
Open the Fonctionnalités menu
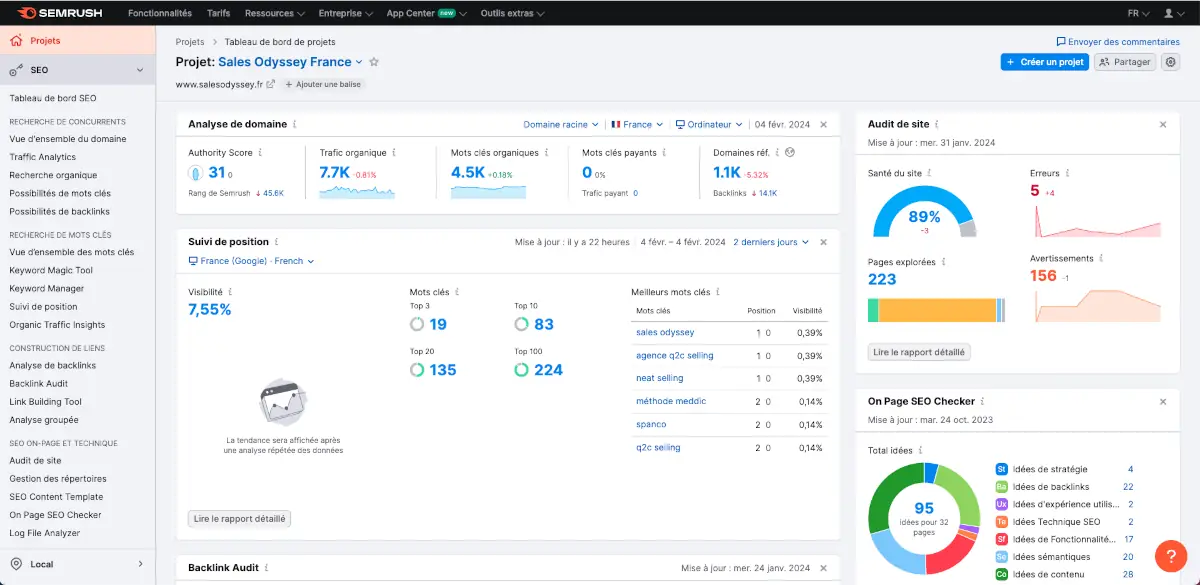160,13
